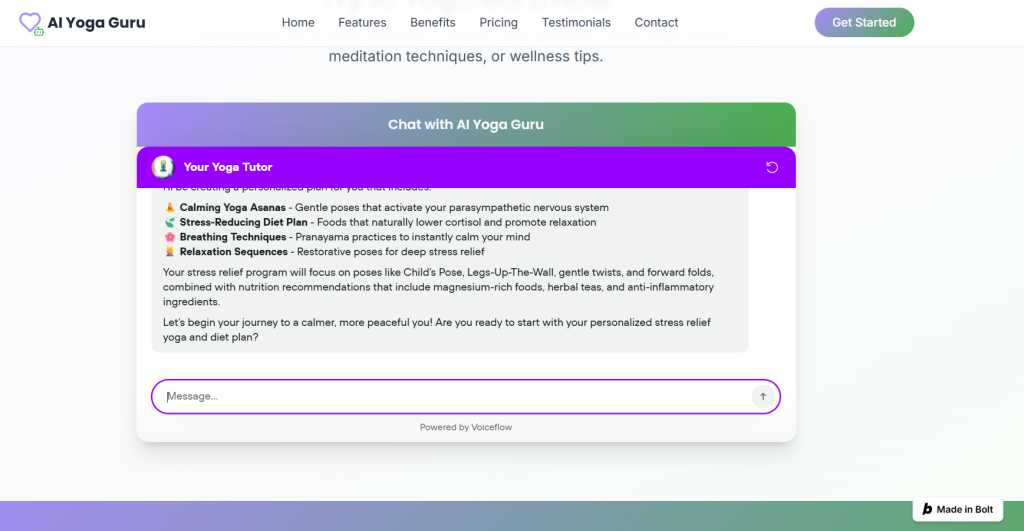Click the Relaxation Sequences emoji icon
Screen dimensions: 1024x531
(169, 252)
